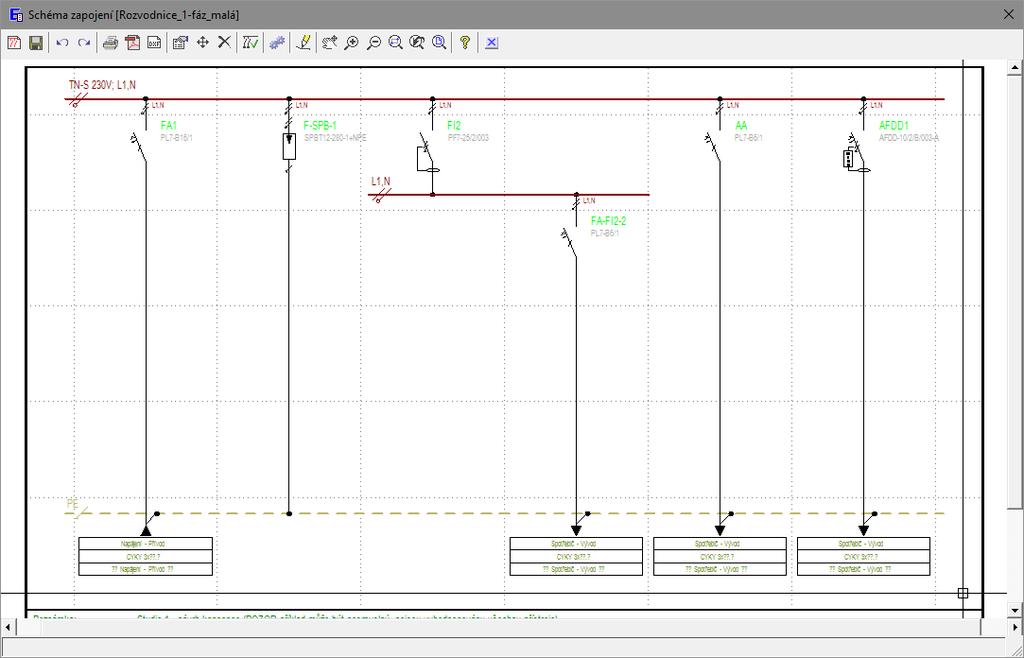Run the schema check with green checkmark
The width and height of the screenshot is (1024, 658).
coord(251,42)
